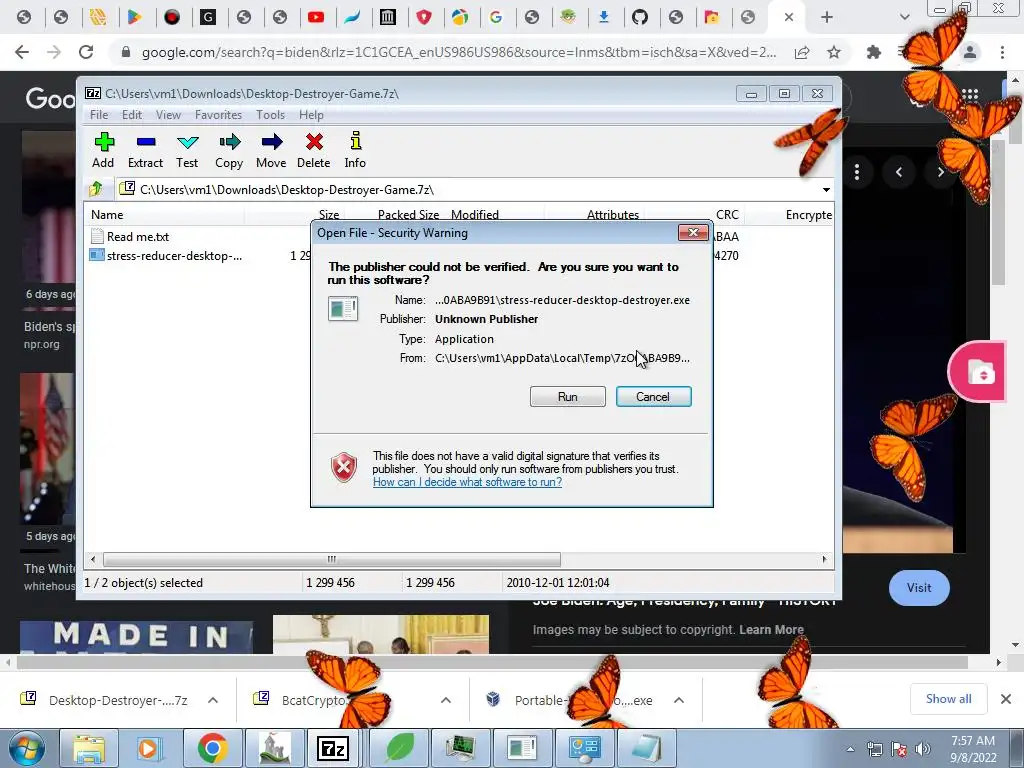Open the Favorites menu in 7-Zip
The image size is (1024, 768).
click(218, 115)
